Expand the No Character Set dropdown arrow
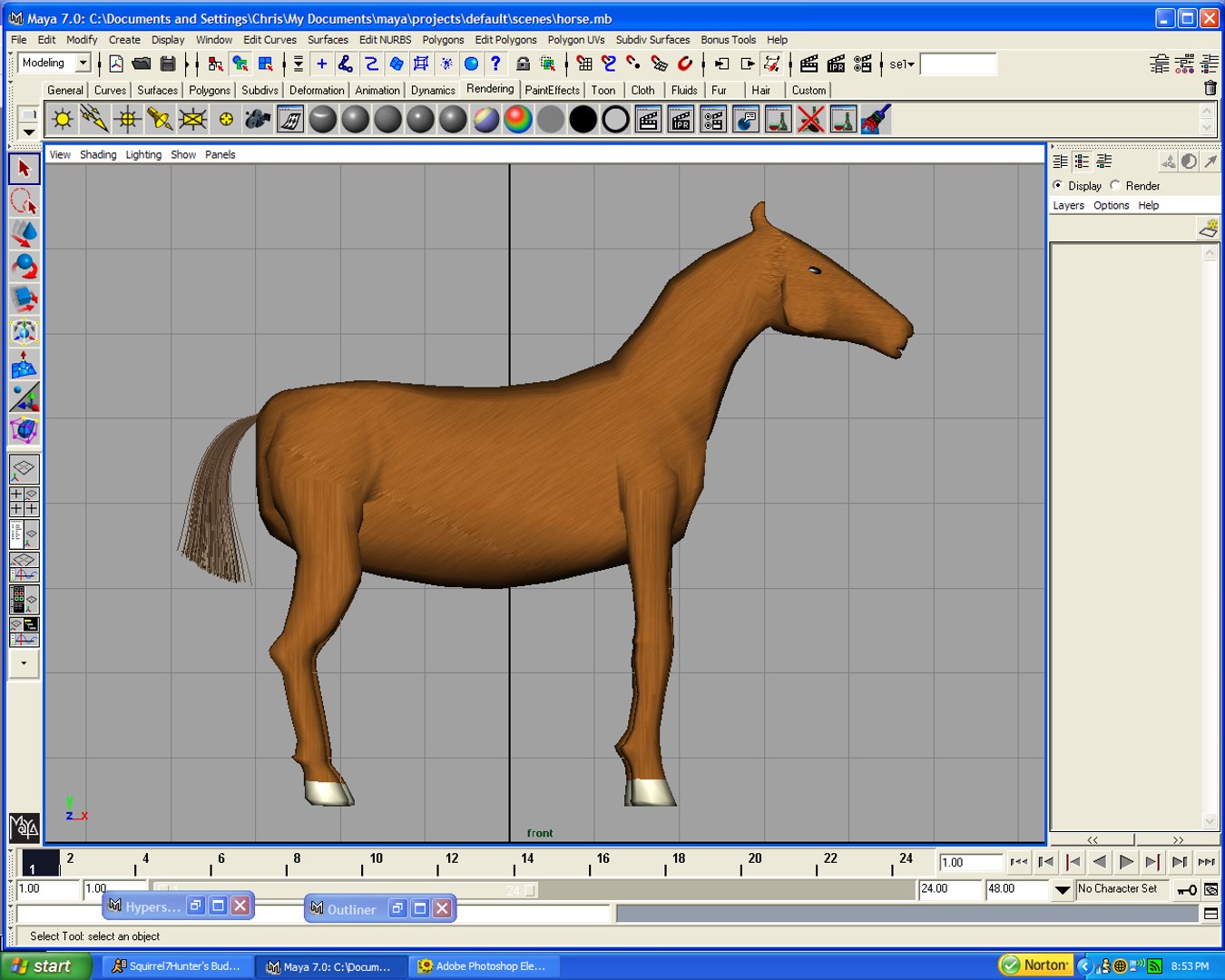The height and width of the screenshot is (980, 1225). point(1063,890)
